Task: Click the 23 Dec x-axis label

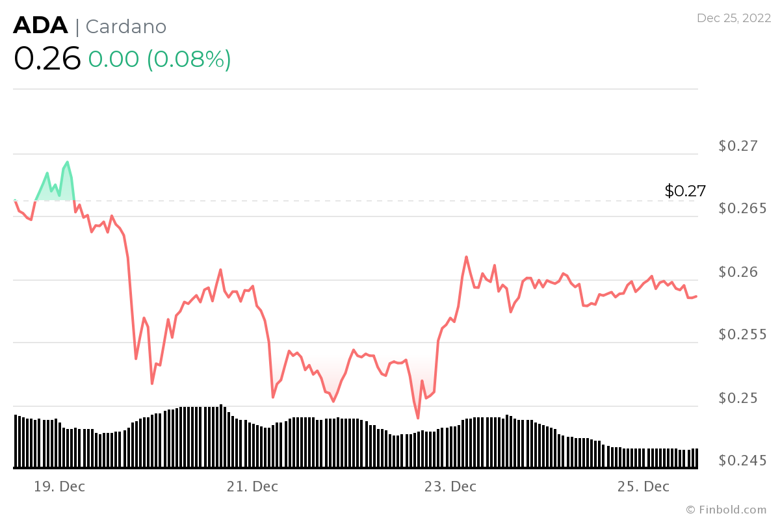Action: point(449,487)
